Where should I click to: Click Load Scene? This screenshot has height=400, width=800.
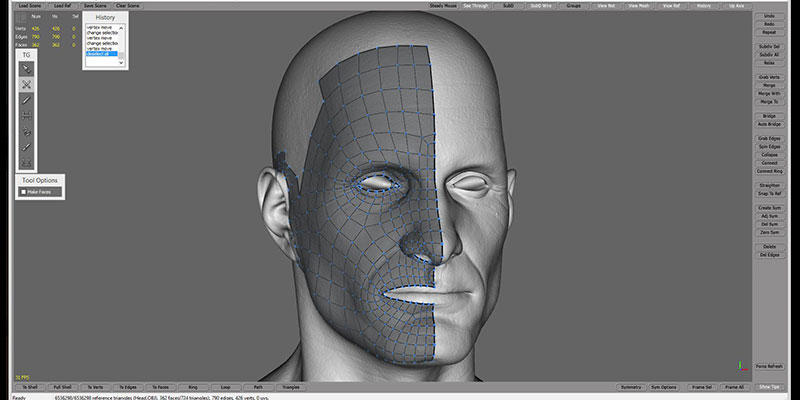(30, 6)
